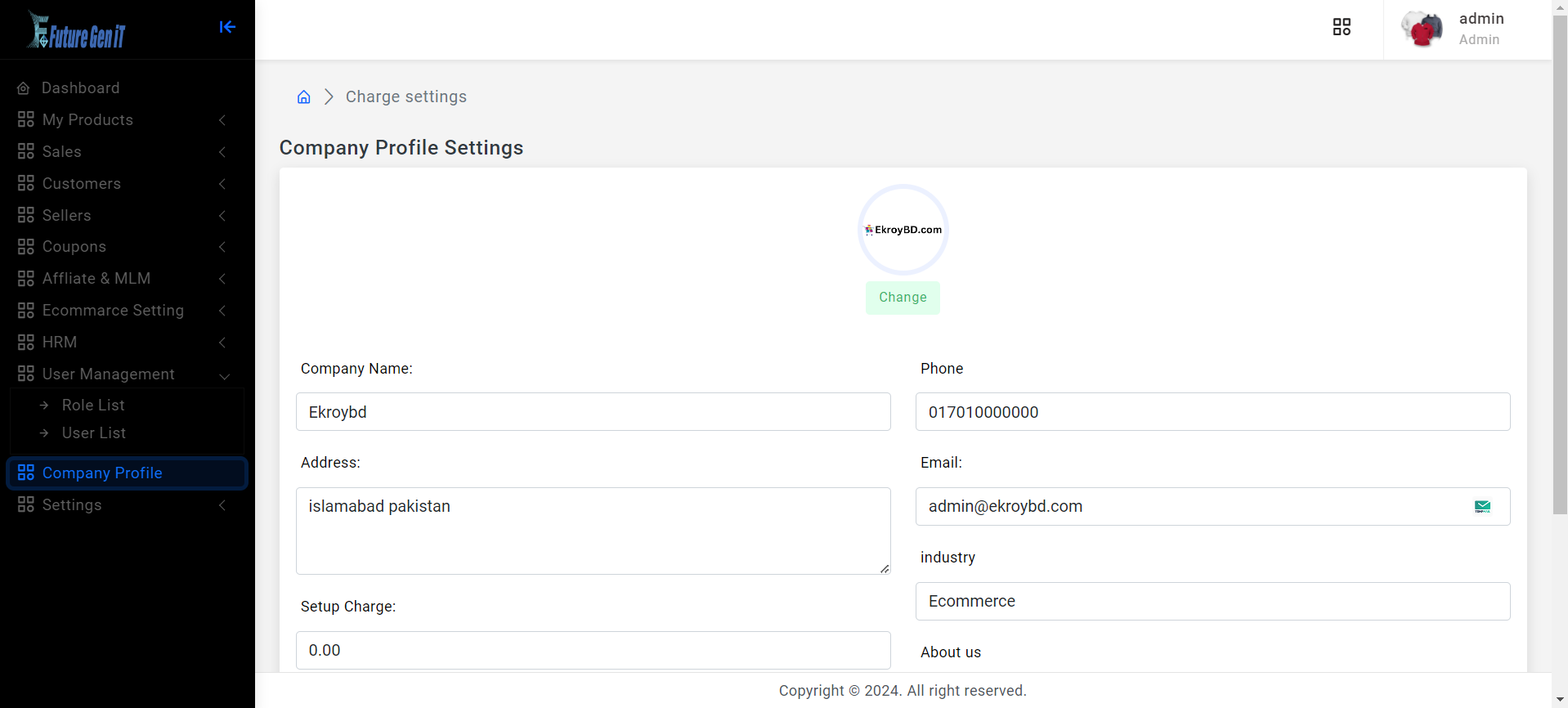The width and height of the screenshot is (1568, 708).
Task: Click the home breadcrumb icon
Action: (x=304, y=97)
